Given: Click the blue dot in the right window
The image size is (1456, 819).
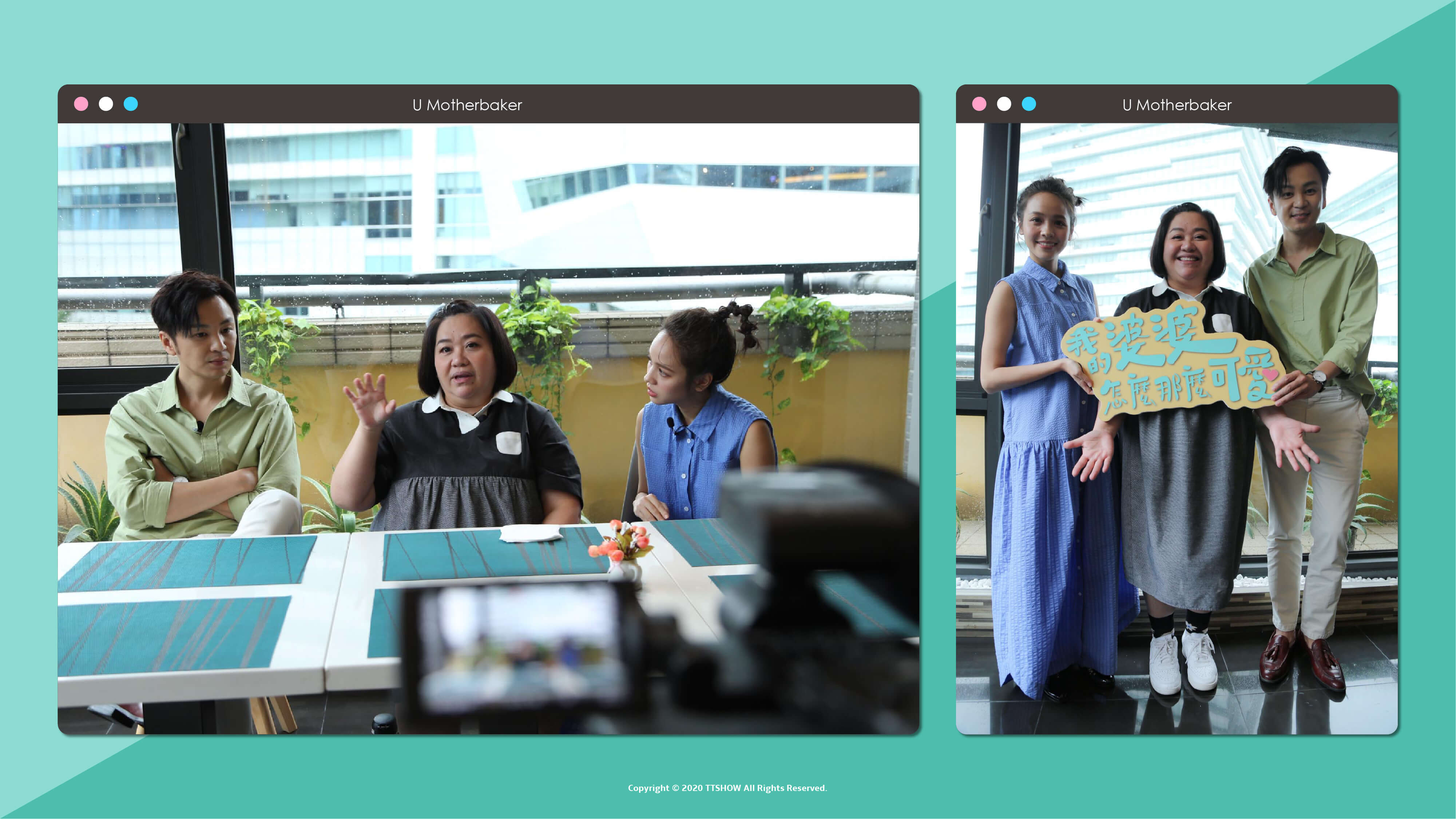Looking at the screenshot, I should (x=1029, y=104).
